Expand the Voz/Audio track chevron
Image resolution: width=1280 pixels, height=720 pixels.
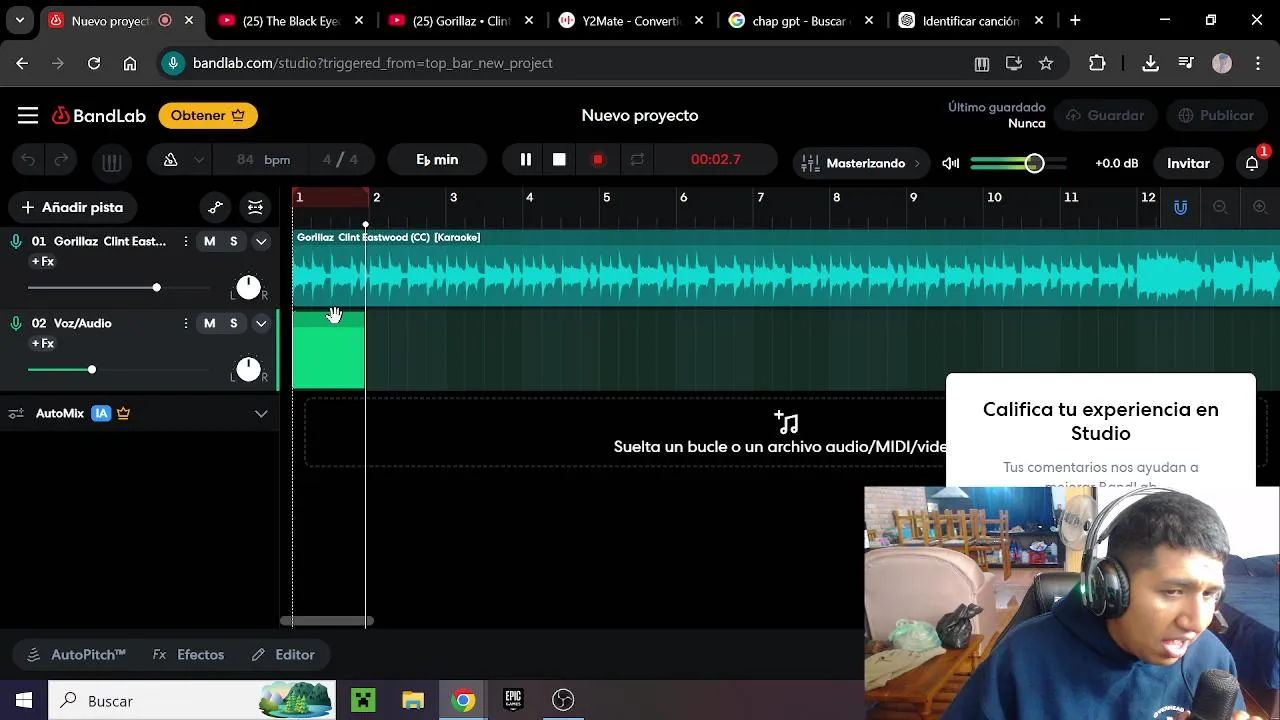261,323
